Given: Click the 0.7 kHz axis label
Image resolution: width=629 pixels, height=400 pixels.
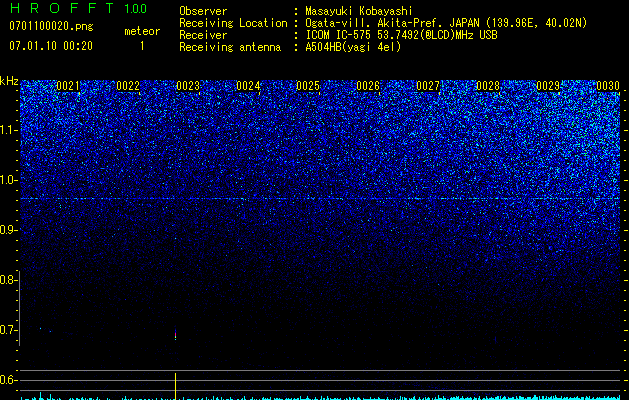Looking at the screenshot, I should pyautogui.click(x=8, y=330).
